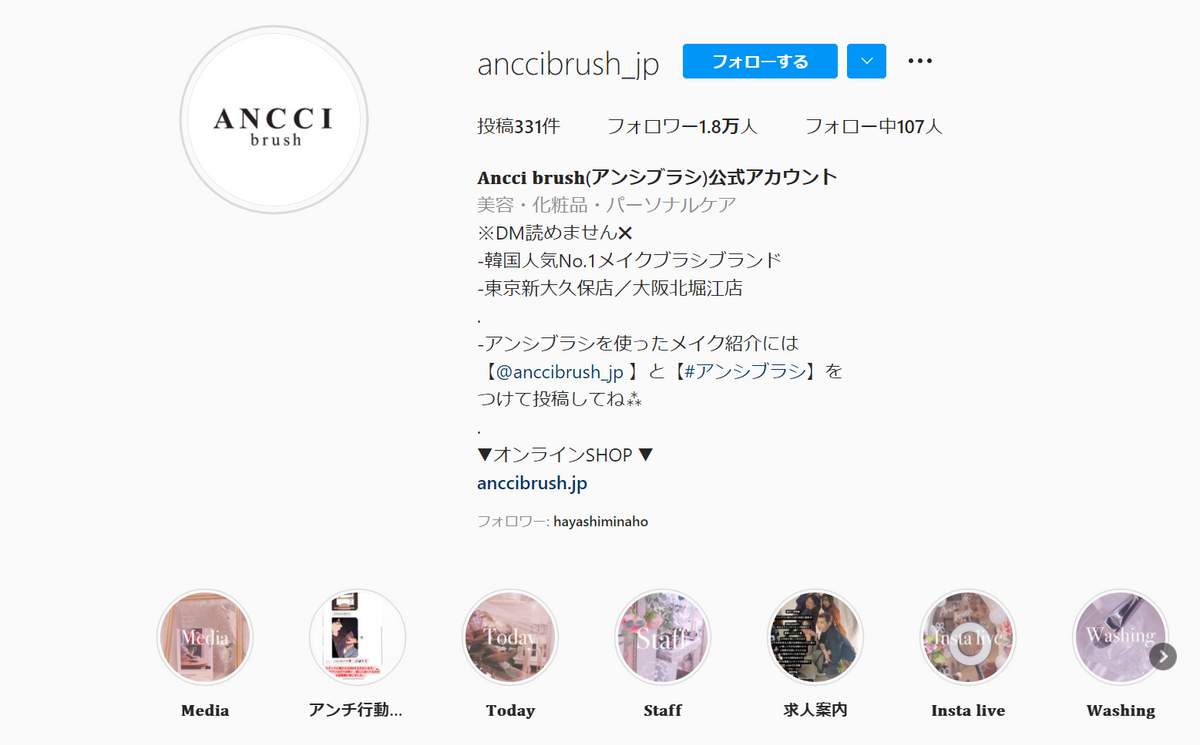This screenshot has width=1200, height=745.
Task: Open hayashiminaho follower profile link
Action: pyautogui.click(x=601, y=521)
